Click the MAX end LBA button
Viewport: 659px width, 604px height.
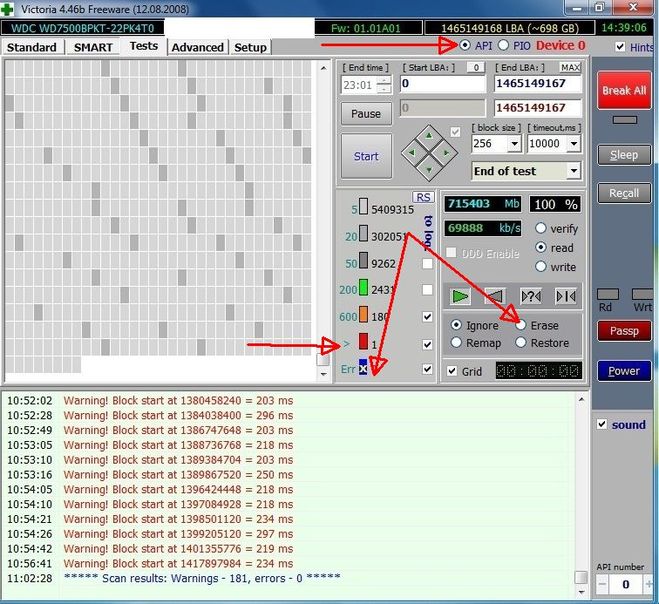coord(570,67)
